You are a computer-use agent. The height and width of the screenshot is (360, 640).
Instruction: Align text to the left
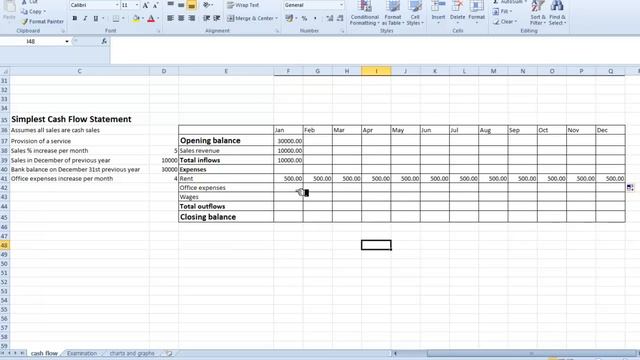170,18
